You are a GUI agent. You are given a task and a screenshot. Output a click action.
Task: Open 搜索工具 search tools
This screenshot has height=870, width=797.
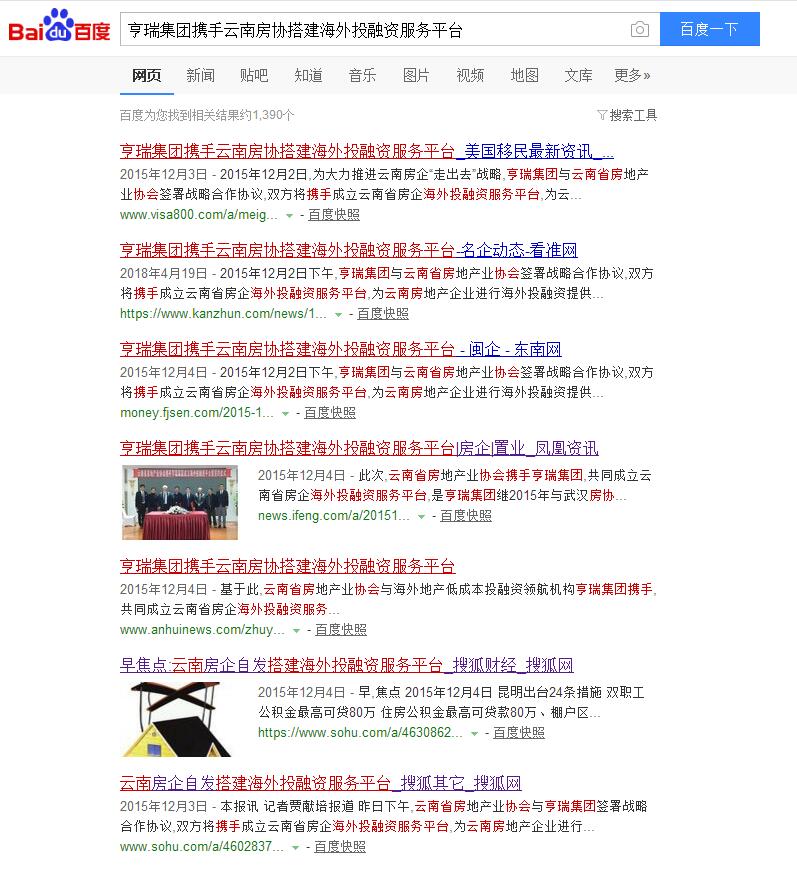click(627, 115)
